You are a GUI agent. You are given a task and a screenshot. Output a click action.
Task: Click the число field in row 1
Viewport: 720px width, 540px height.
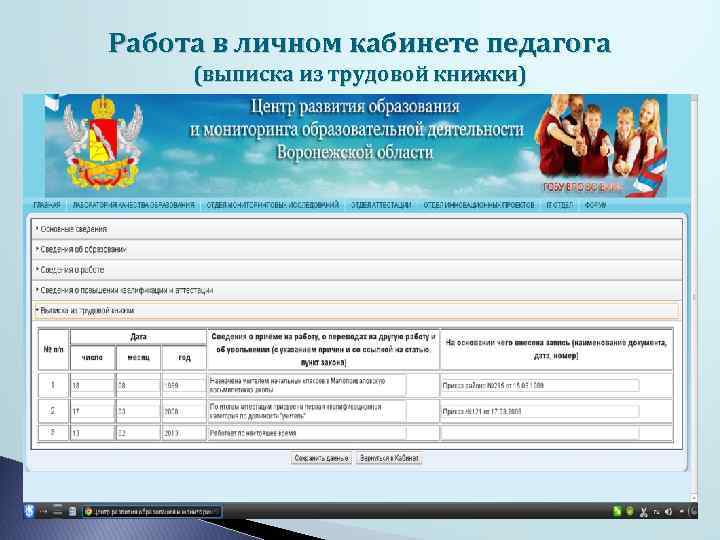[92, 385]
